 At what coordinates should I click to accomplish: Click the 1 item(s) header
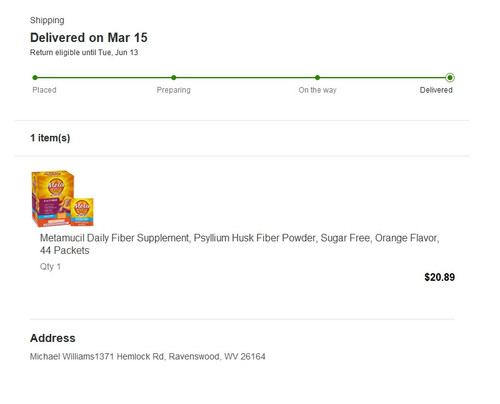tap(50, 138)
